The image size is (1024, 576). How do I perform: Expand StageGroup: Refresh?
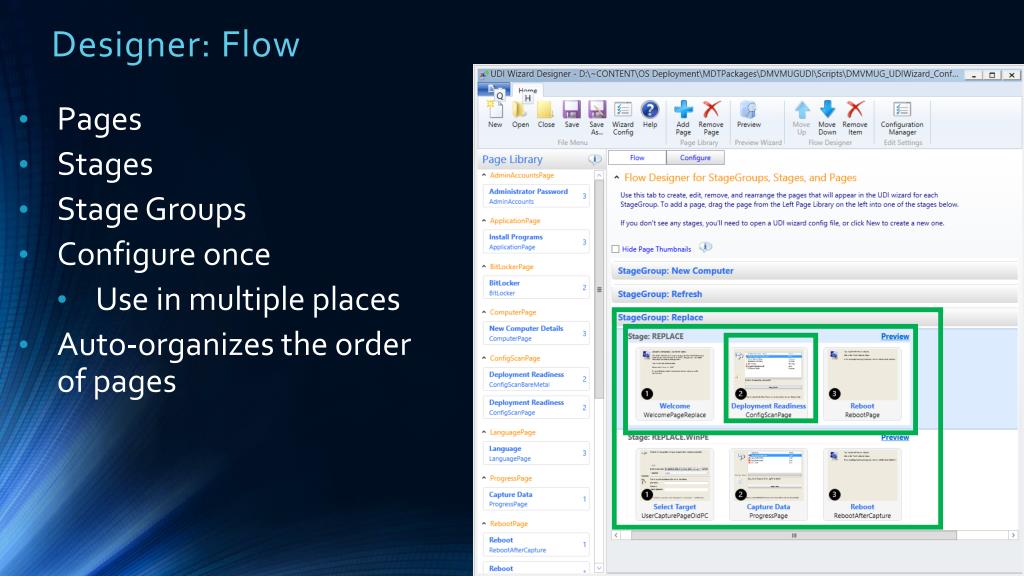coord(814,294)
